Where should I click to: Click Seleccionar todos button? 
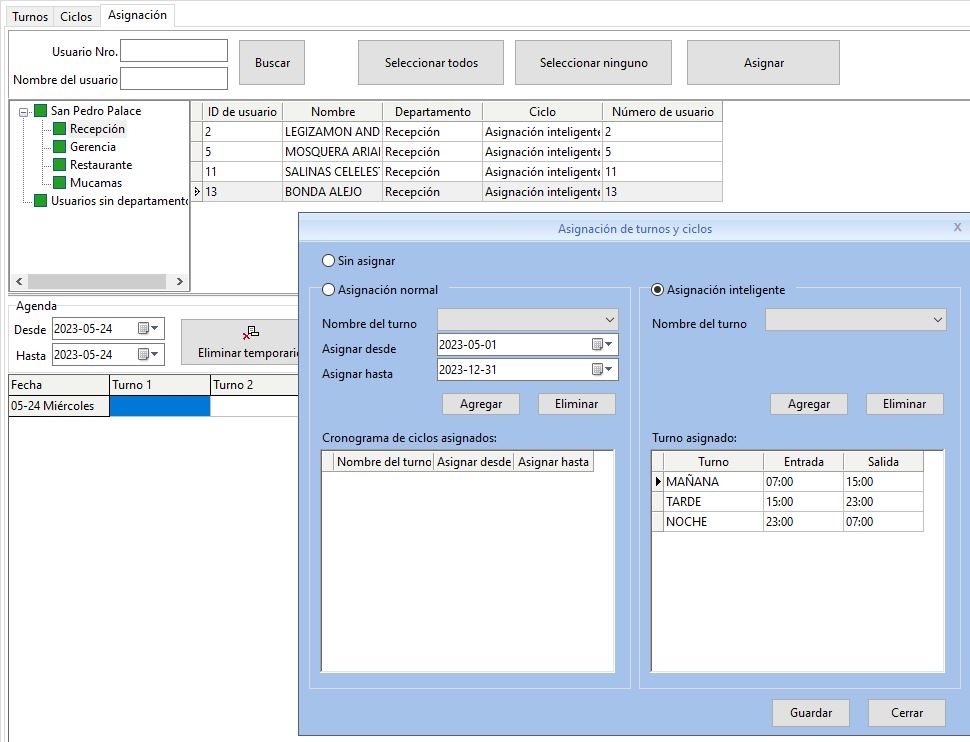pyautogui.click(x=431, y=63)
